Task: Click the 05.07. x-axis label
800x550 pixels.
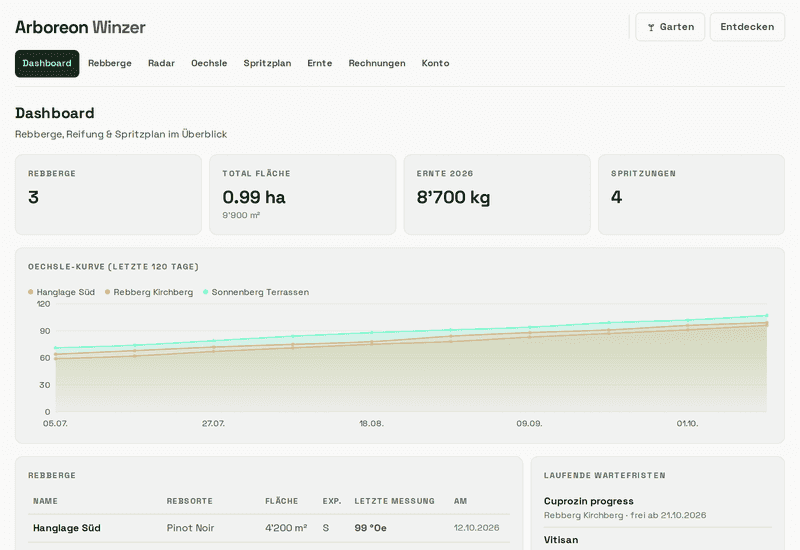Action: (55, 423)
